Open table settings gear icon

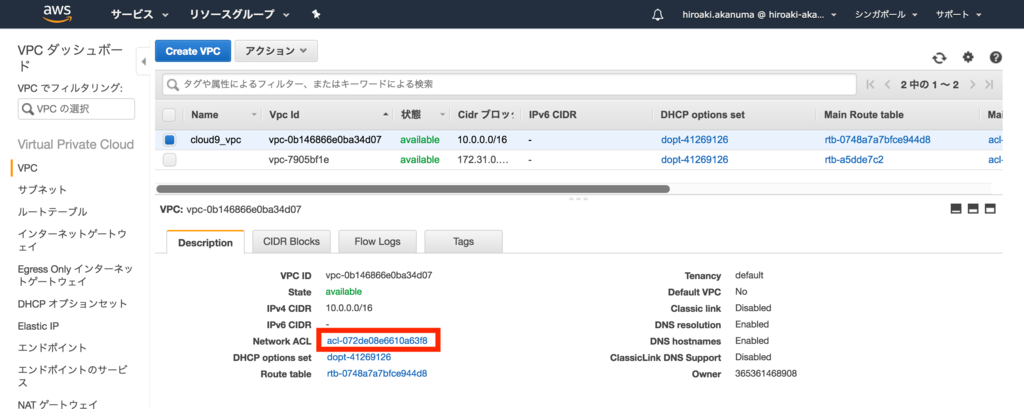click(x=968, y=57)
